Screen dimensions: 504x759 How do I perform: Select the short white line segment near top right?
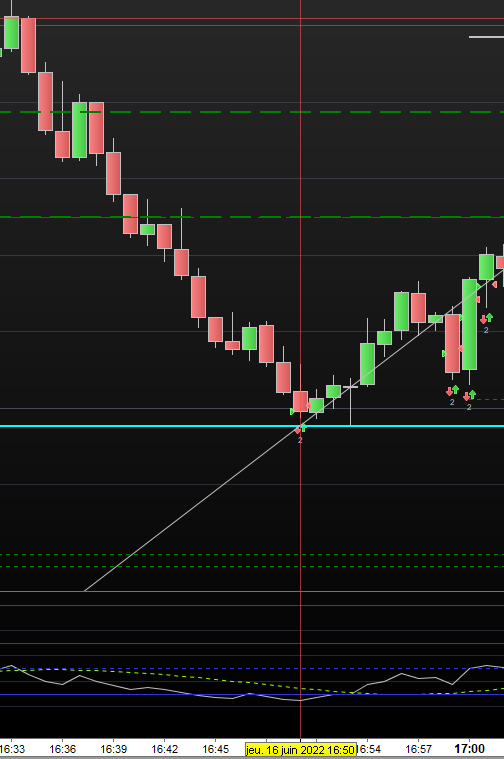[x=486, y=36]
